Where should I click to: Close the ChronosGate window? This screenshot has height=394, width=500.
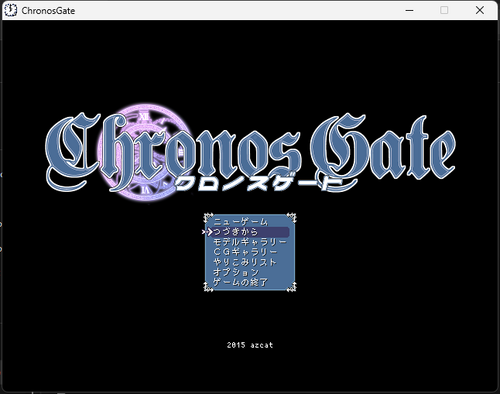tap(480, 10)
